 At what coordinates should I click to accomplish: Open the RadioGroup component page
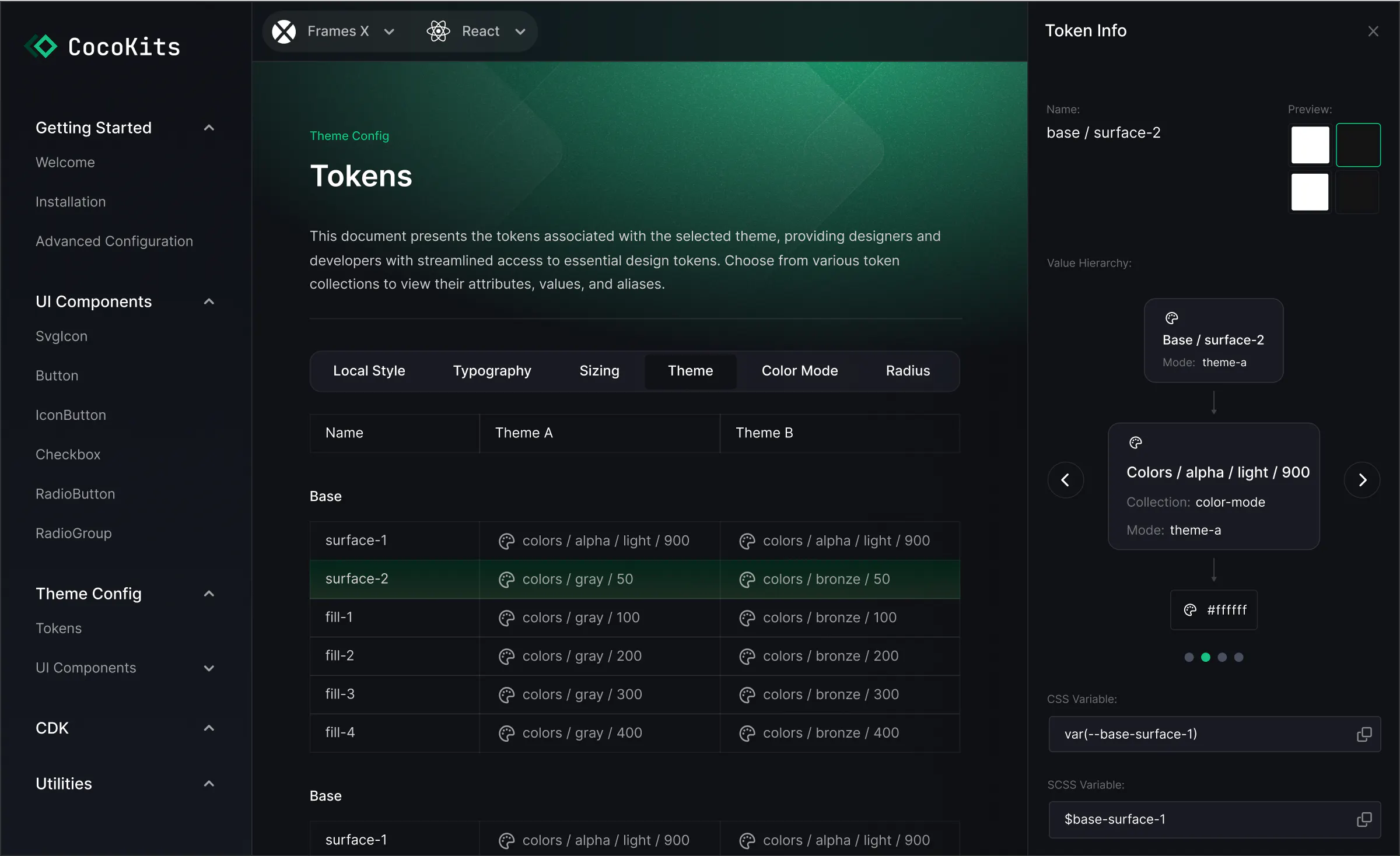pos(73,534)
